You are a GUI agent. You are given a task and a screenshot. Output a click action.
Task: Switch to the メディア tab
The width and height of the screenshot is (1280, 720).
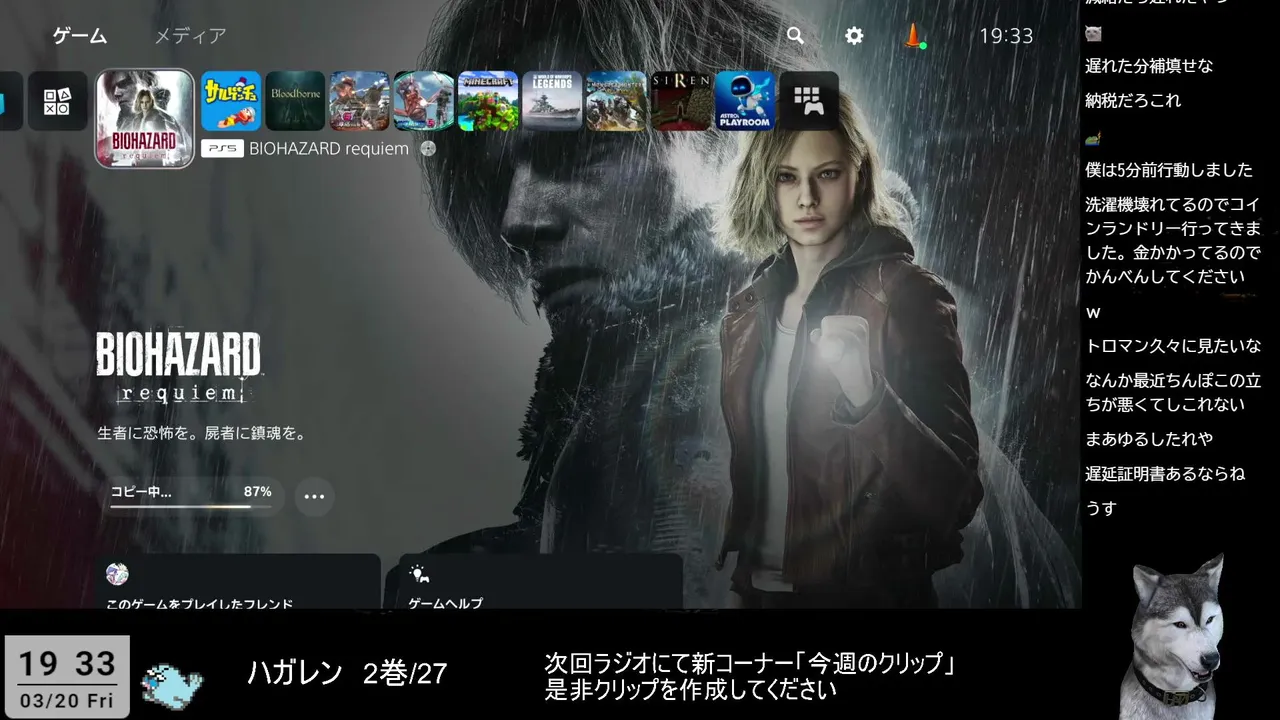190,36
